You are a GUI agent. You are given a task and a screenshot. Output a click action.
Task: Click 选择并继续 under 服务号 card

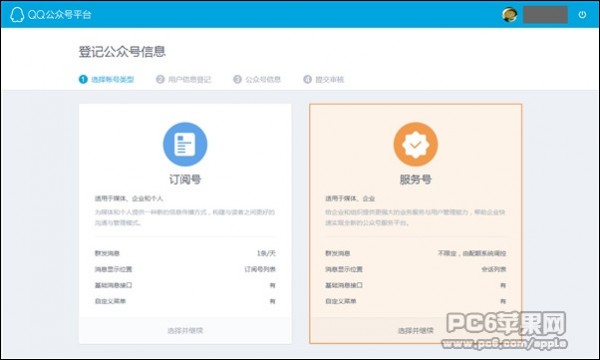coord(416,331)
